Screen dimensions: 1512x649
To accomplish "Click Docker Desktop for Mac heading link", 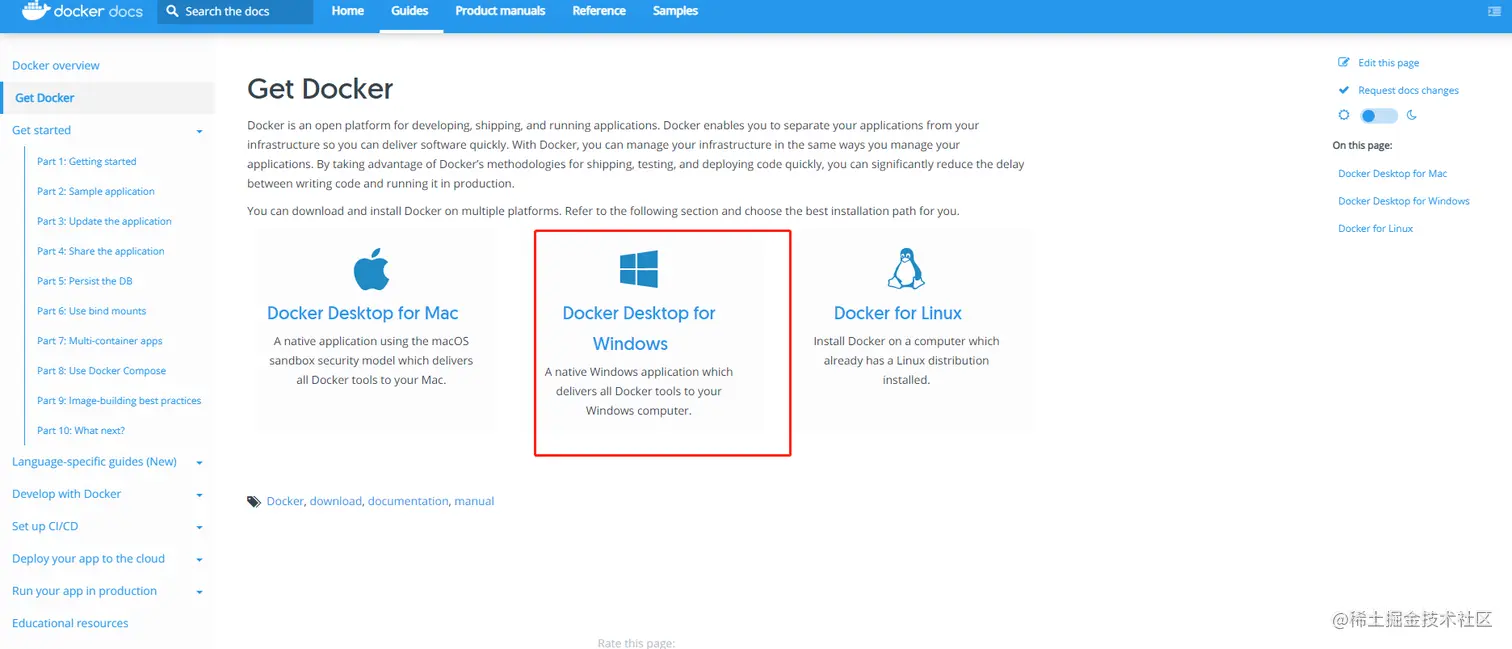I will pos(363,313).
